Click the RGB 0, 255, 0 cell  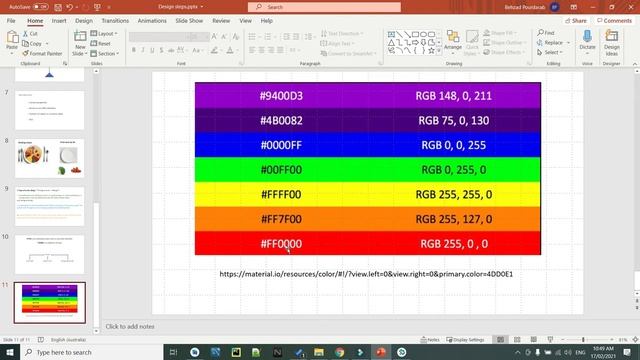tap(453, 170)
